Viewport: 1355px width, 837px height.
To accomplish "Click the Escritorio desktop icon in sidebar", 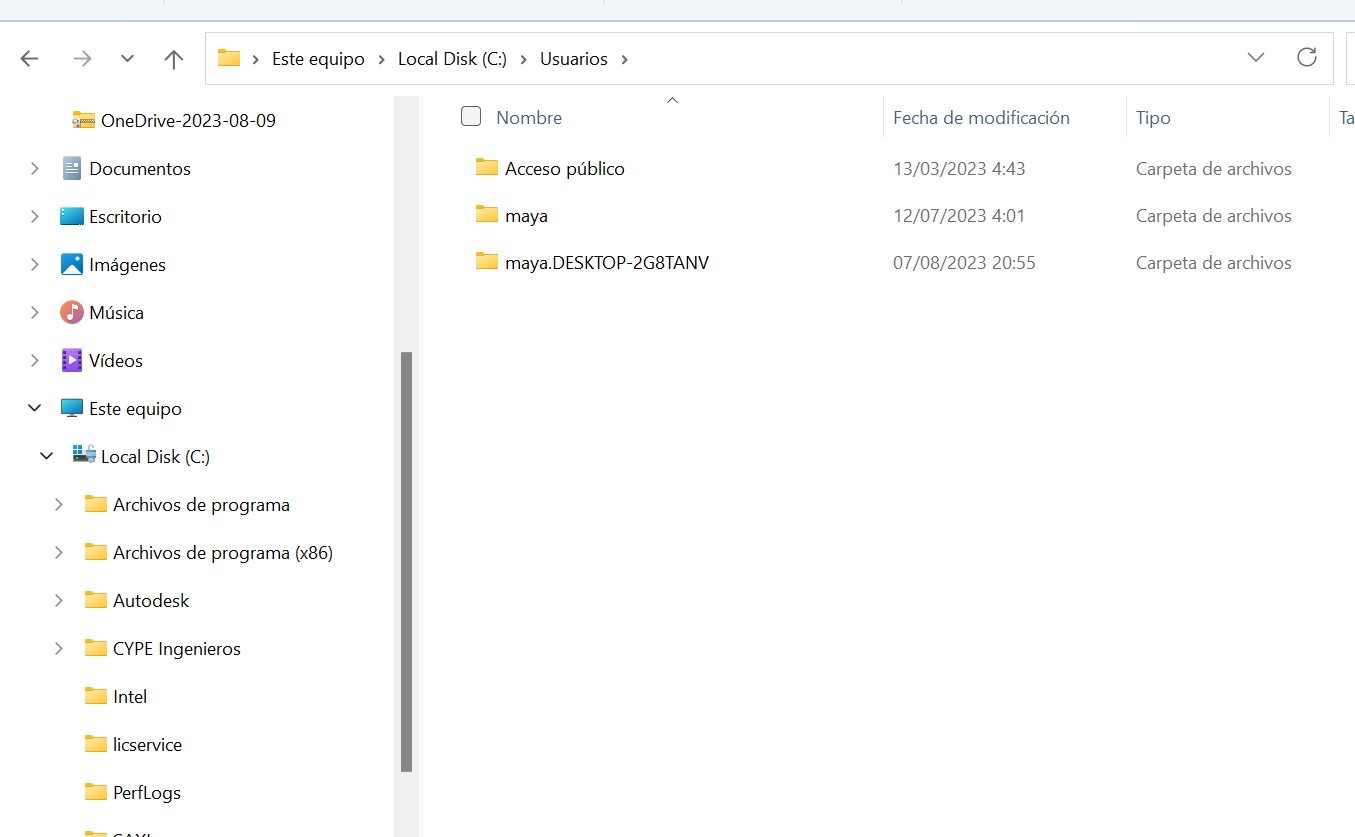I will [72, 216].
